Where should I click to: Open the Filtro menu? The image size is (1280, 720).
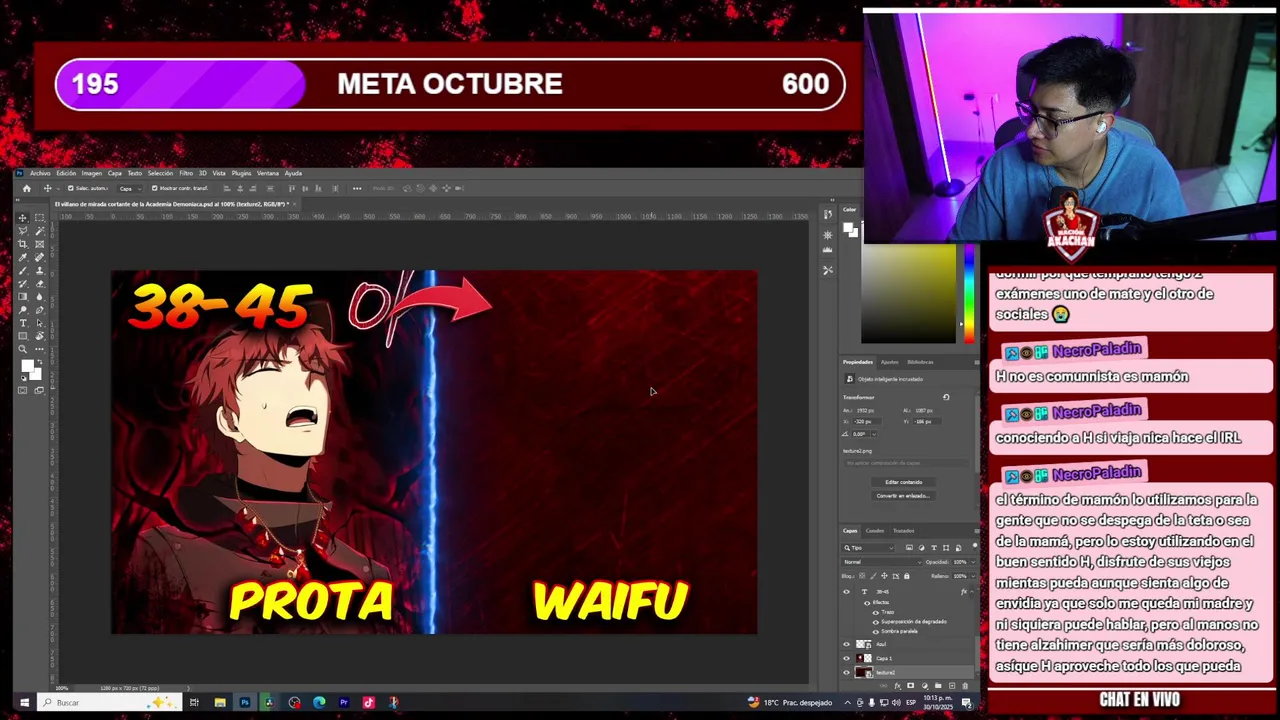pos(186,173)
